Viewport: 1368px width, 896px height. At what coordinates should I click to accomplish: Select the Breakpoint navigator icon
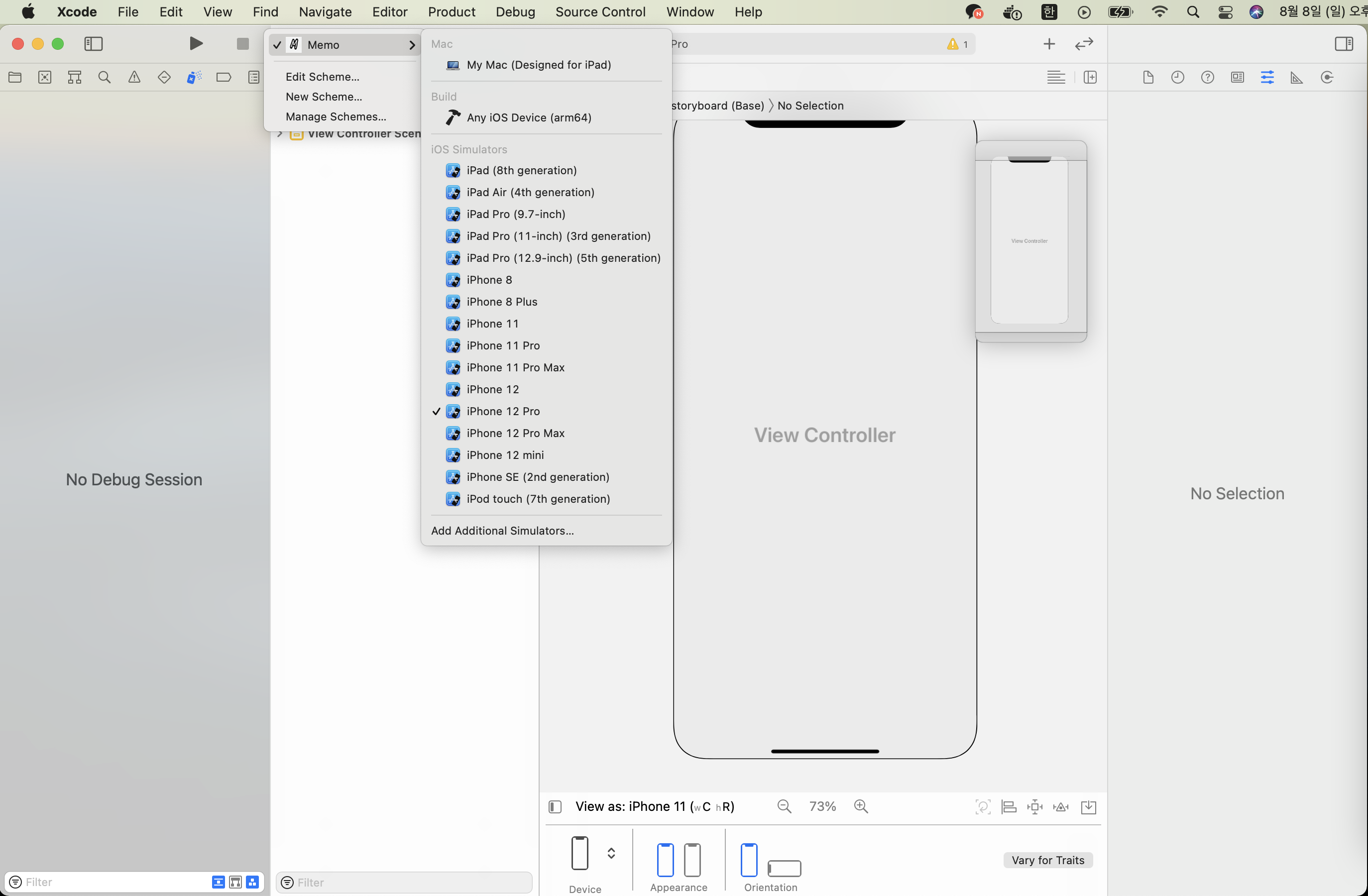tap(224, 78)
